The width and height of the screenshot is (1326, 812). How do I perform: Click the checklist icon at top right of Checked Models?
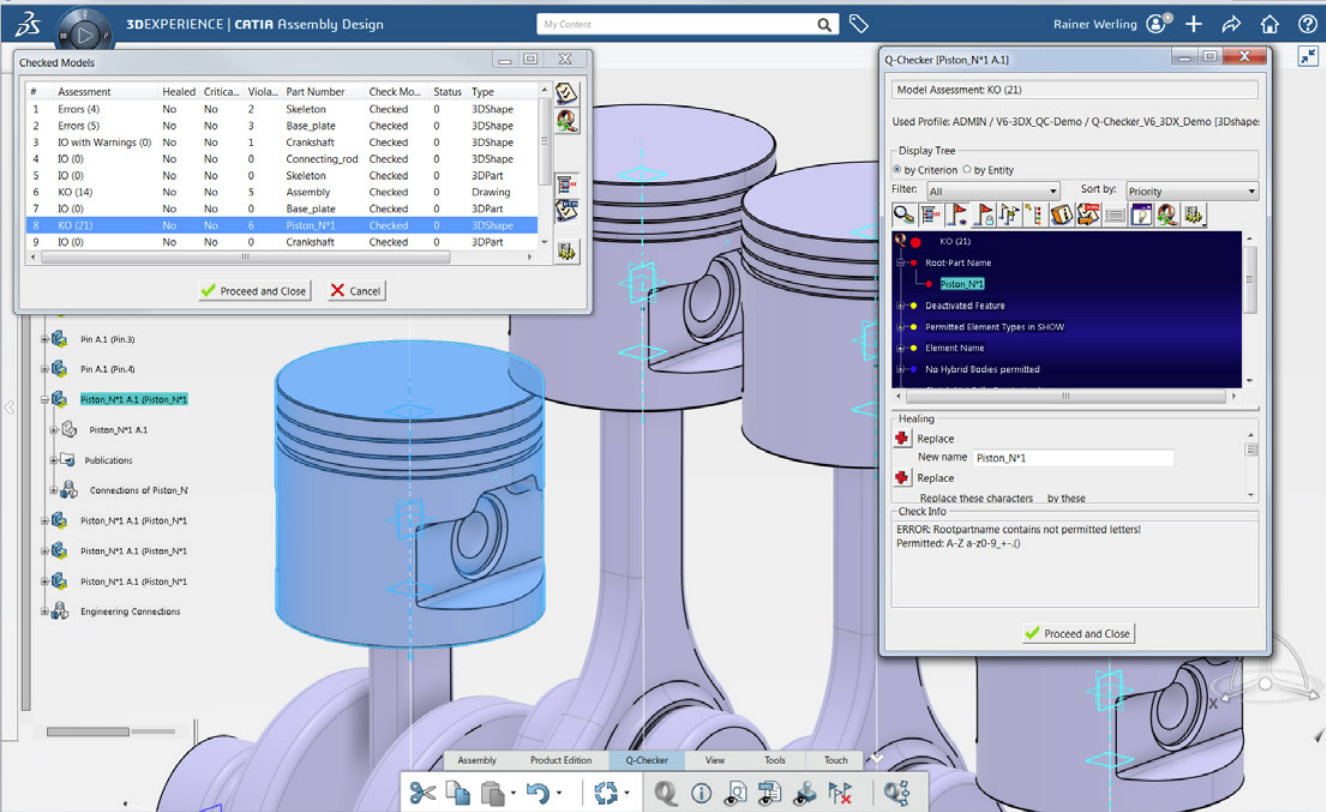pos(567,93)
